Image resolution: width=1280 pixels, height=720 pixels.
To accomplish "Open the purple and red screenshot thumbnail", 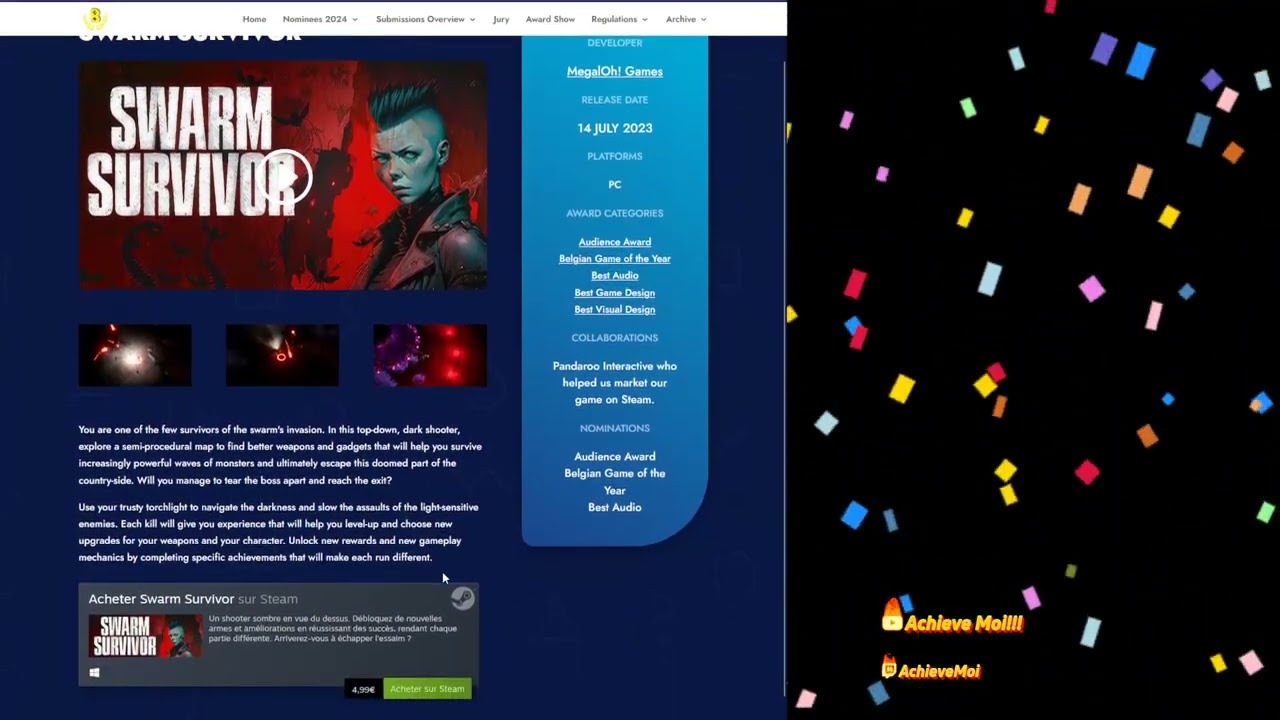I will [430, 355].
